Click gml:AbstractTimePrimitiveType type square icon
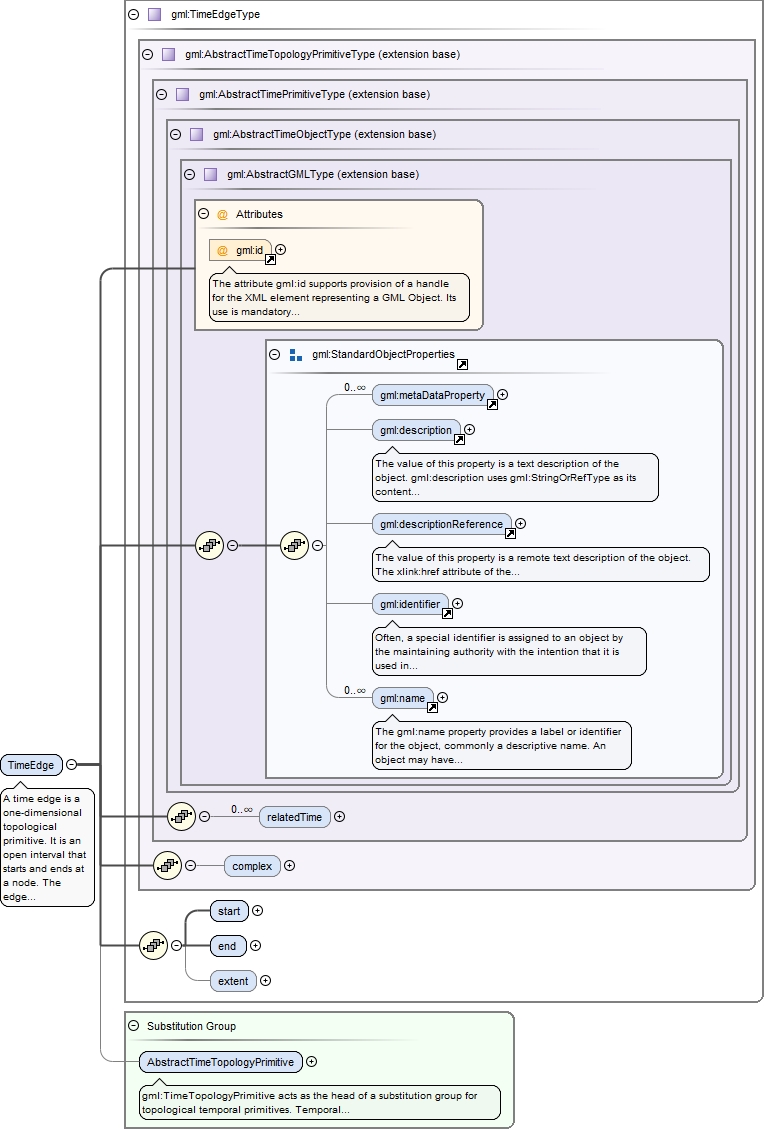 [x=182, y=94]
